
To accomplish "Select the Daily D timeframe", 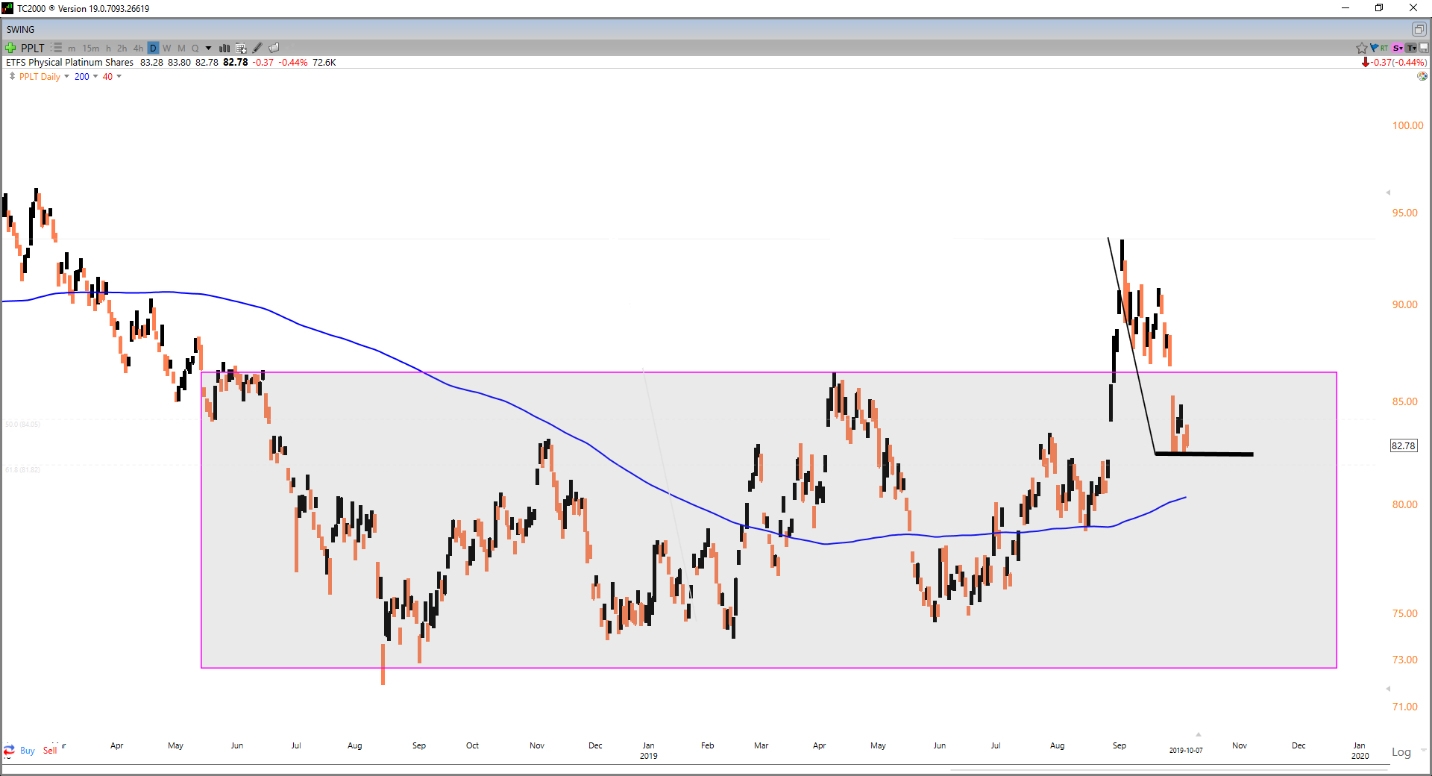I will pyautogui.click(x=153, y=48).
